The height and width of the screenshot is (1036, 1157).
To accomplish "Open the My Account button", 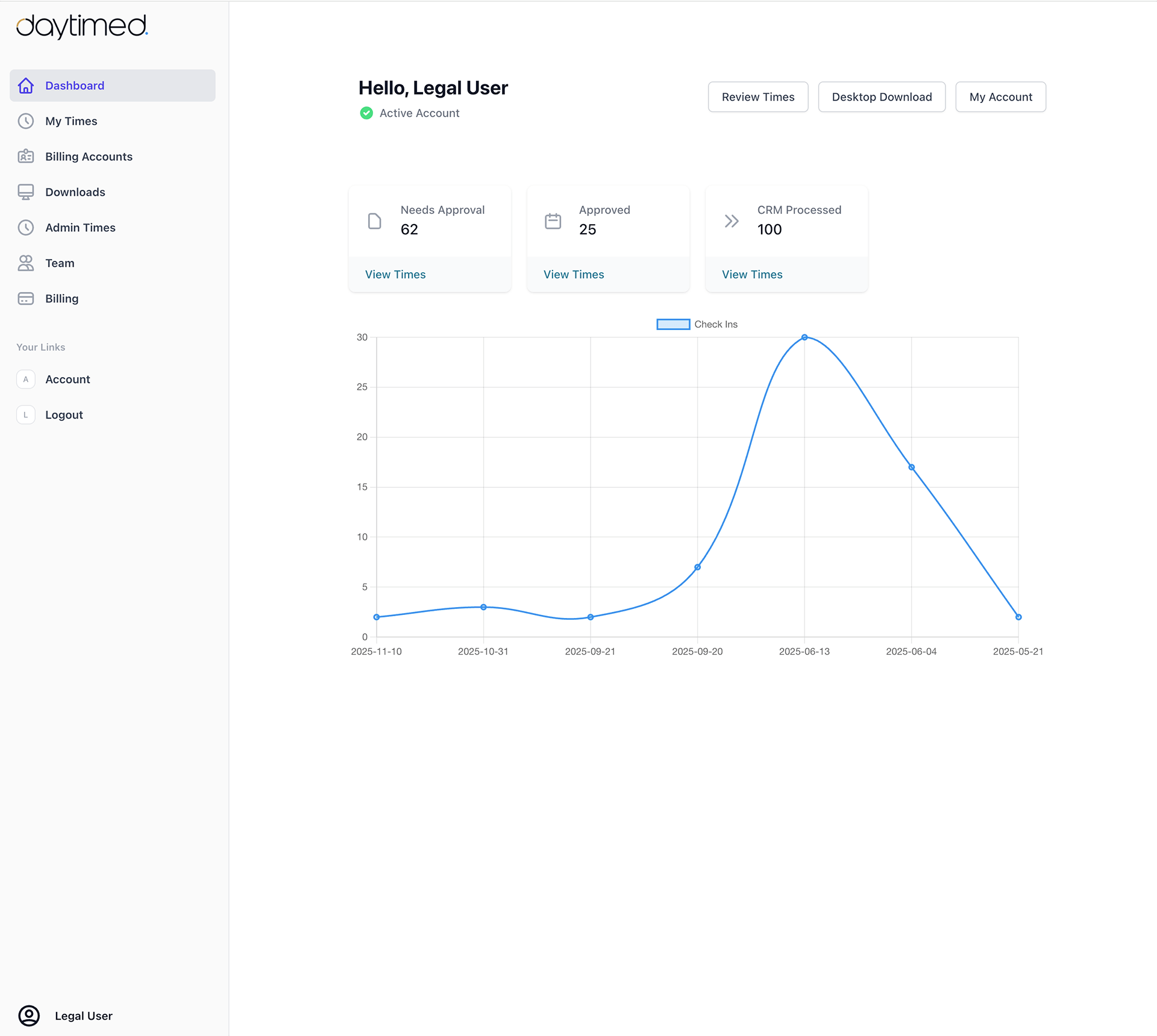I will (x=1000, y=97).
